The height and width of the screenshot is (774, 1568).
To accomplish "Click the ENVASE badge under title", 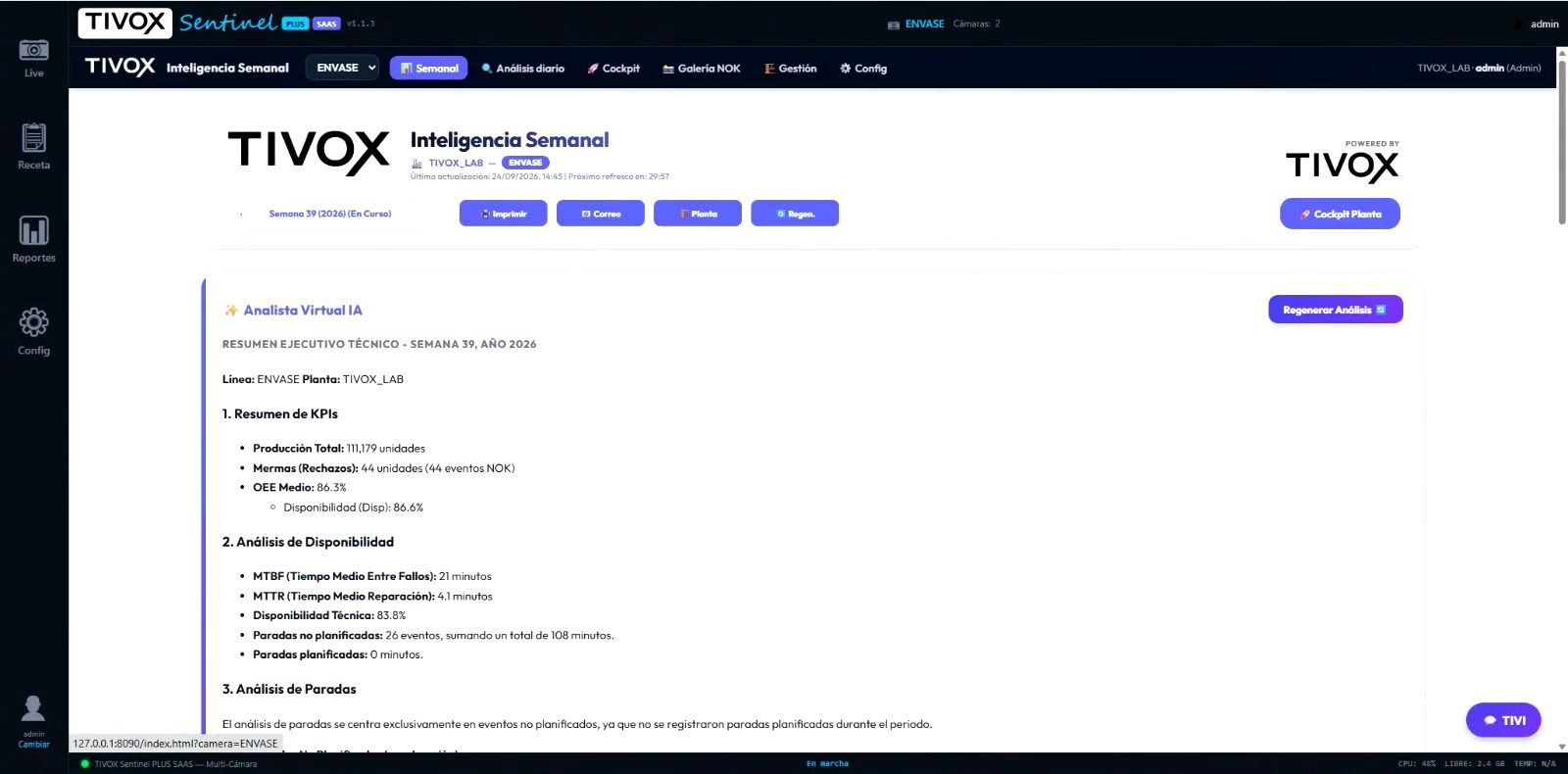I will click(x=525, y=163).
